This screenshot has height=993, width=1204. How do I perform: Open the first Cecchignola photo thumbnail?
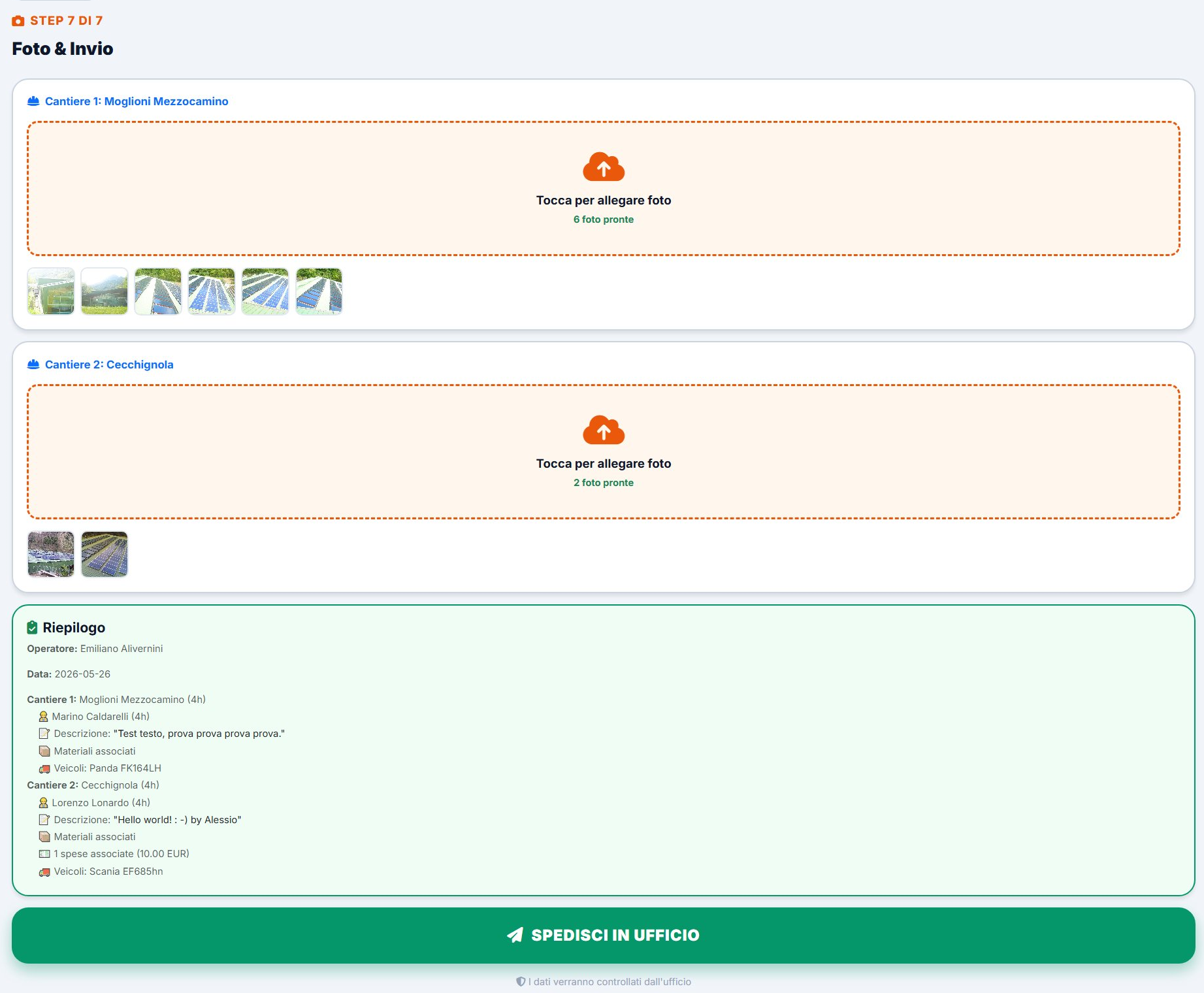51,555
